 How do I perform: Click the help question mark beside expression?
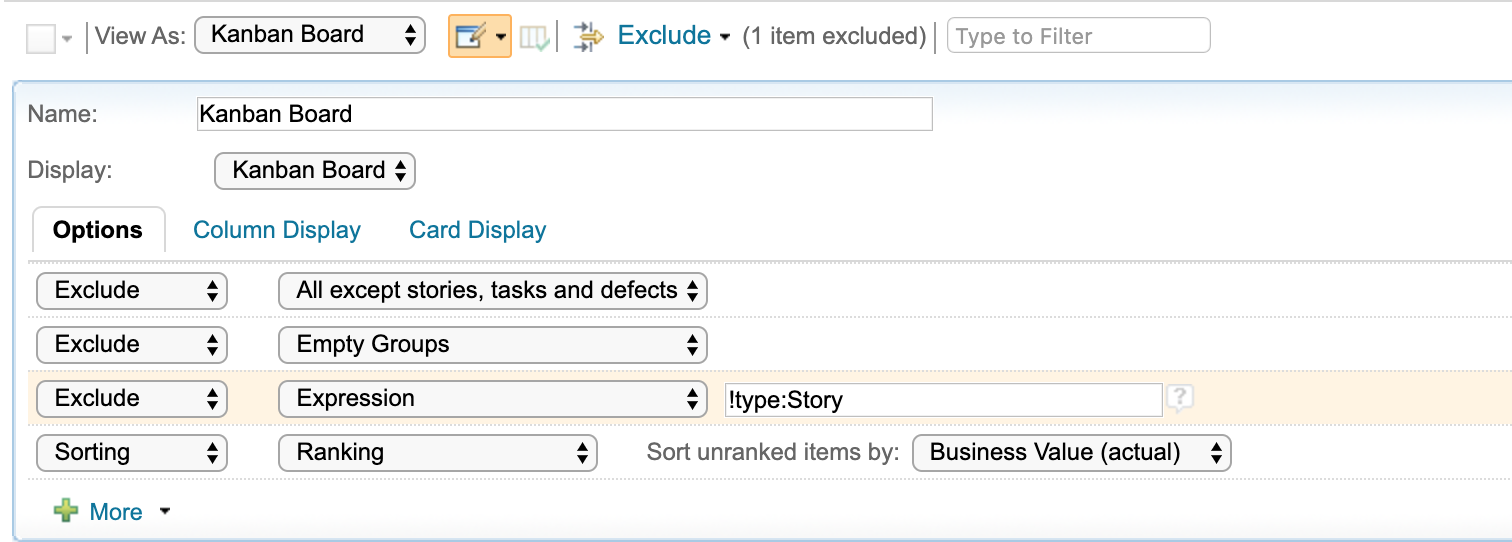(x=1180, y=399)
